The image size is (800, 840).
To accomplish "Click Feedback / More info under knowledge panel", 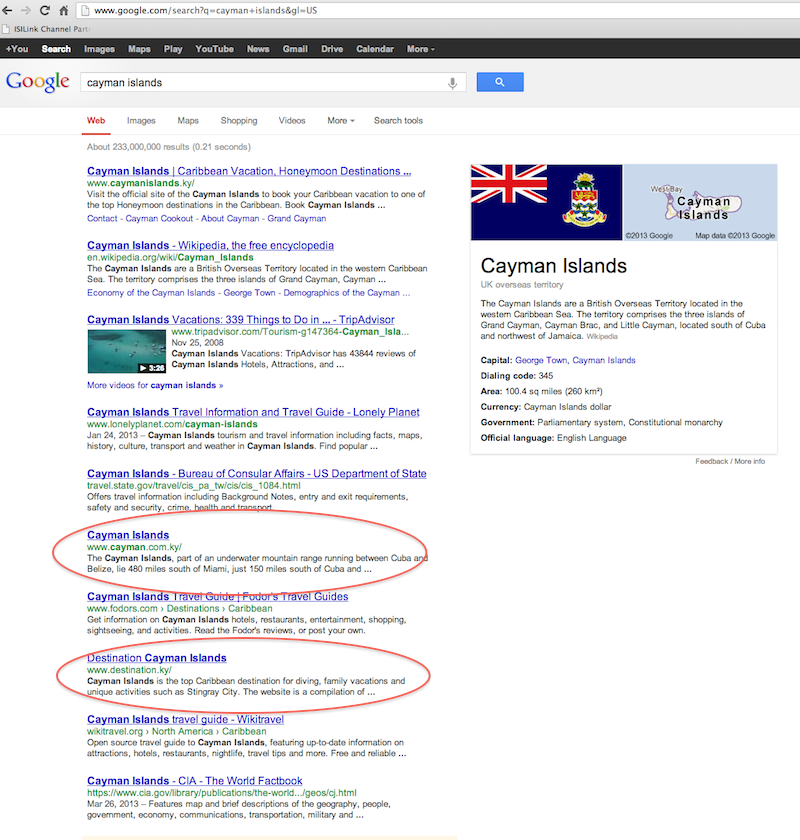I will coord(730,461).
